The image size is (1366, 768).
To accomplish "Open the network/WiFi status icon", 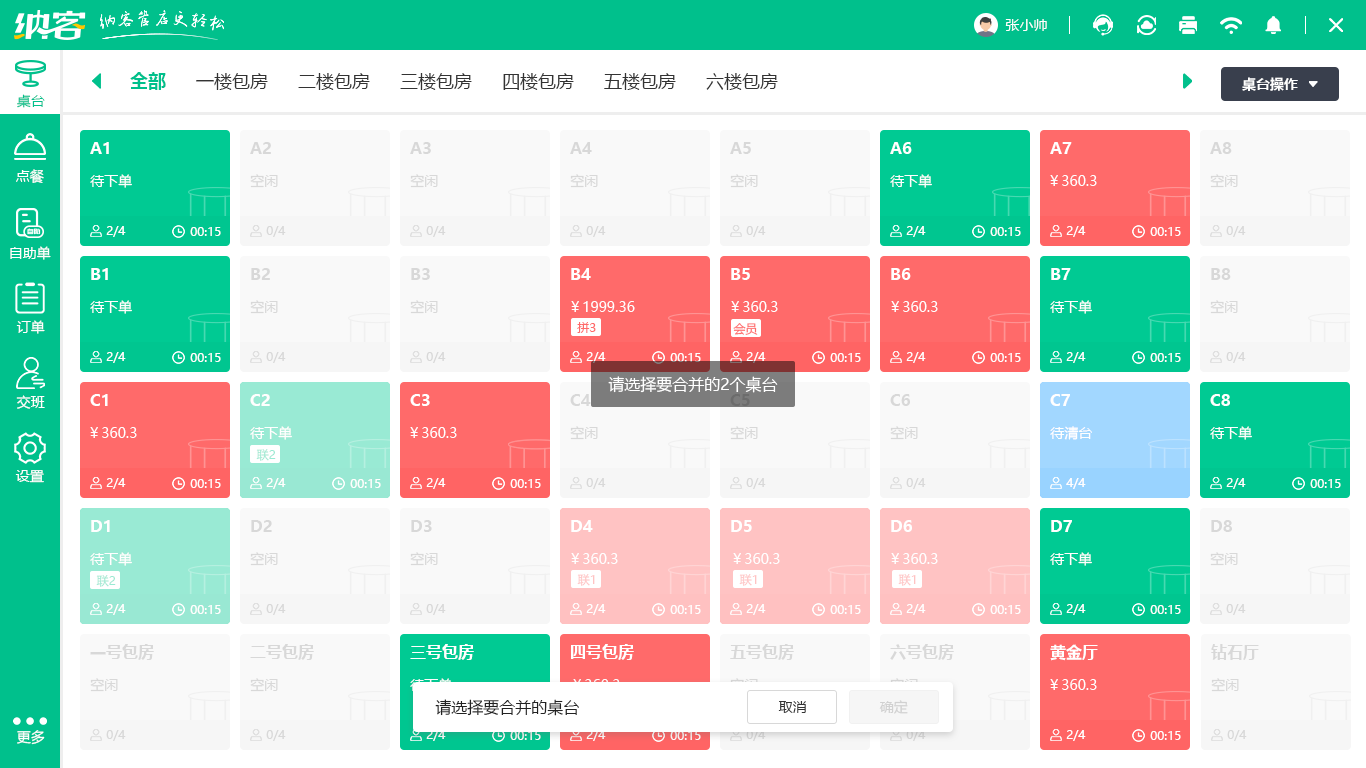I will 1231,25.
